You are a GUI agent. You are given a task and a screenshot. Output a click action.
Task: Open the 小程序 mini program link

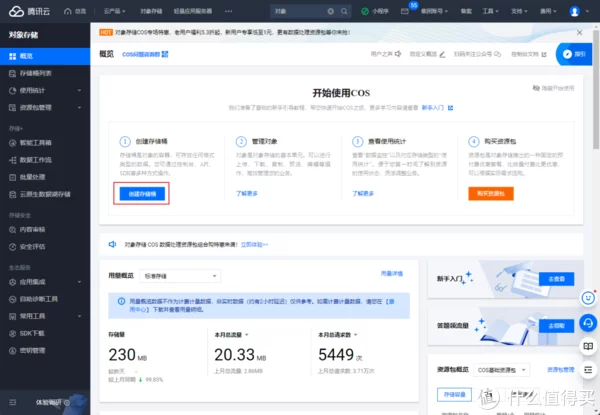375,11
